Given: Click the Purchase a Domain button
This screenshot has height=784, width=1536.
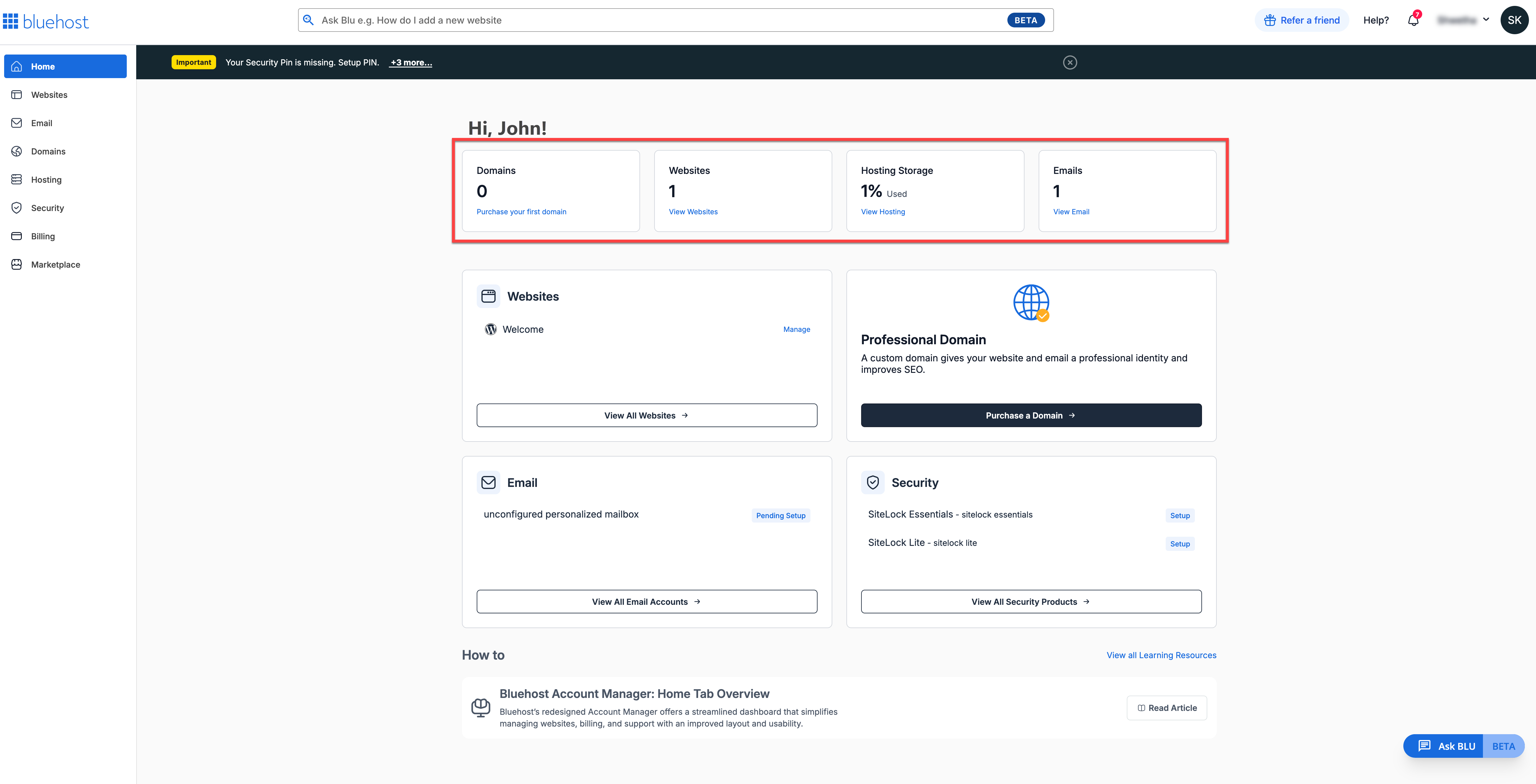Looking at the screenshot, I should (x=1030, y=415).
